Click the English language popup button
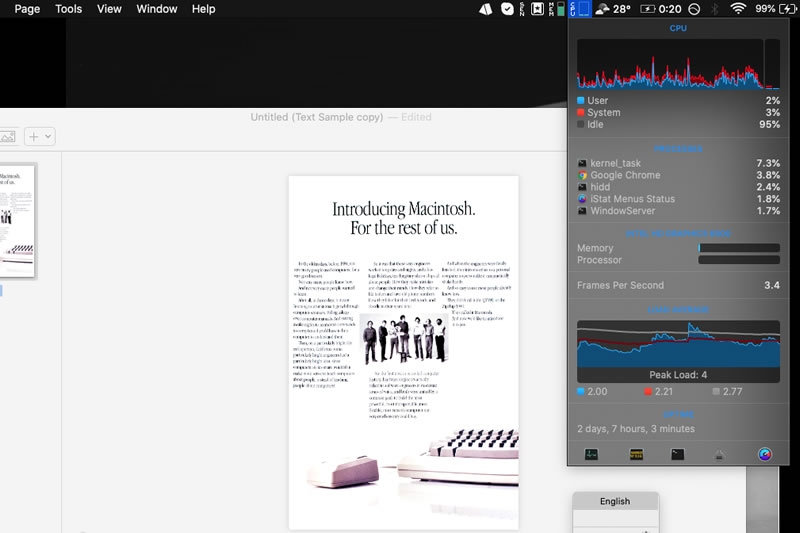The width and height of the screenshot is (800, 533). click(615, 501)
